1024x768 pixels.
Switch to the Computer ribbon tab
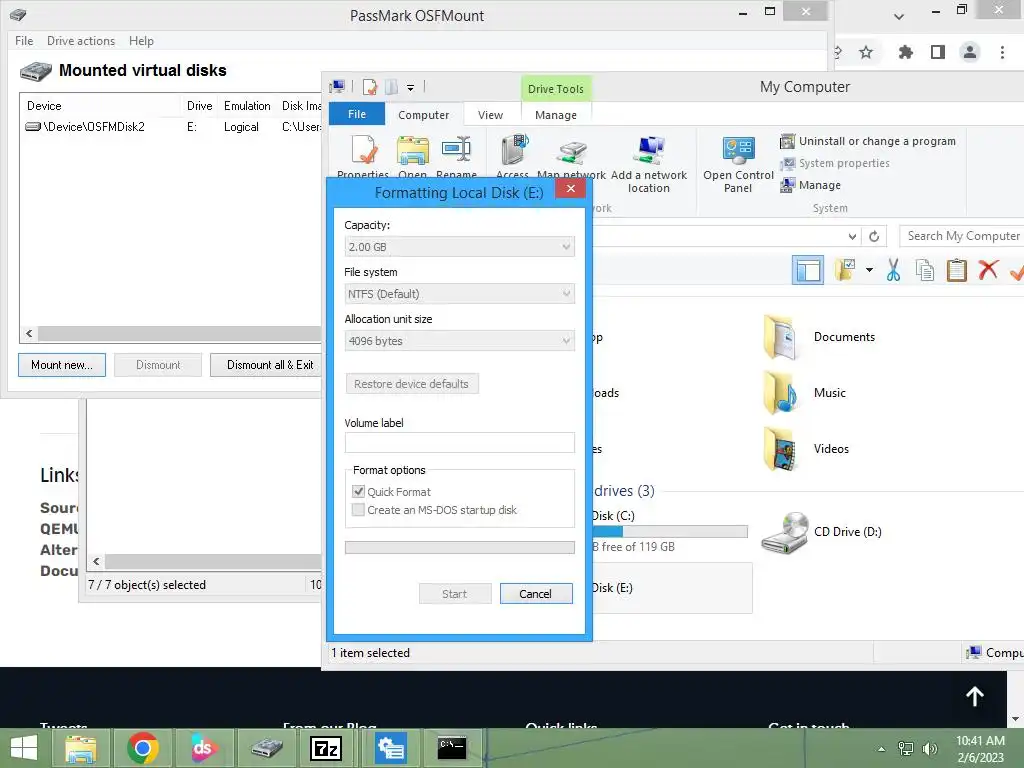tap(424, 115)
